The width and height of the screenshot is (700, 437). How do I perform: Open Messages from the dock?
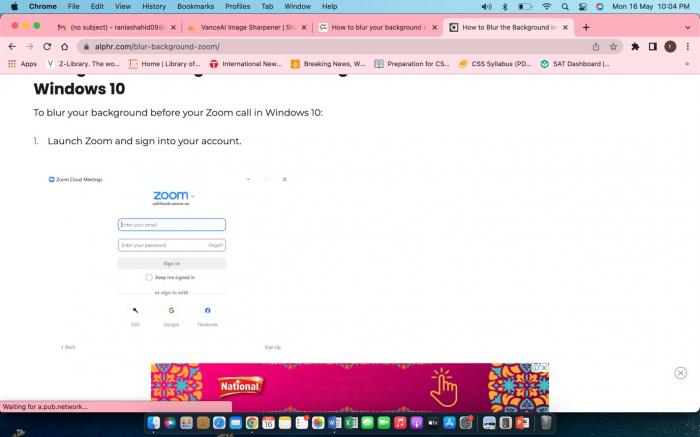[x=367, y=422]
